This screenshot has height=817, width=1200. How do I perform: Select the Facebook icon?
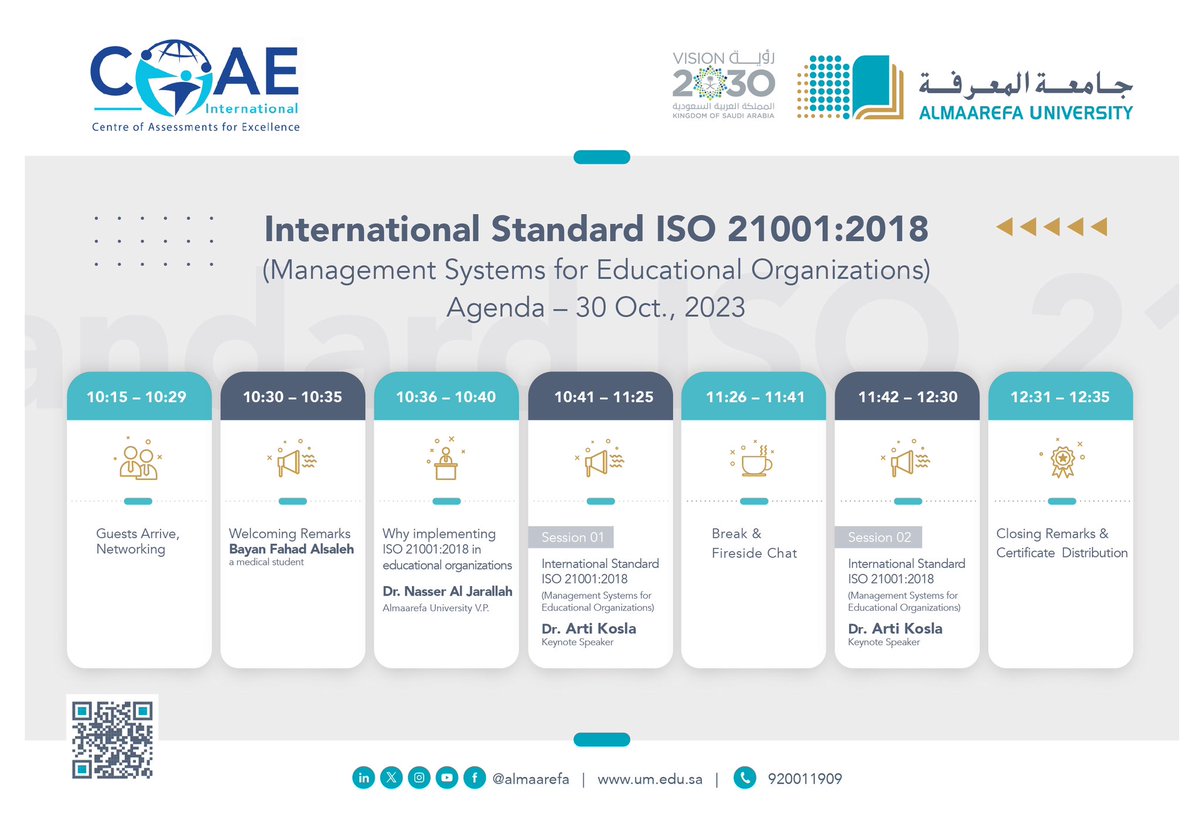(x=474, y=777)
